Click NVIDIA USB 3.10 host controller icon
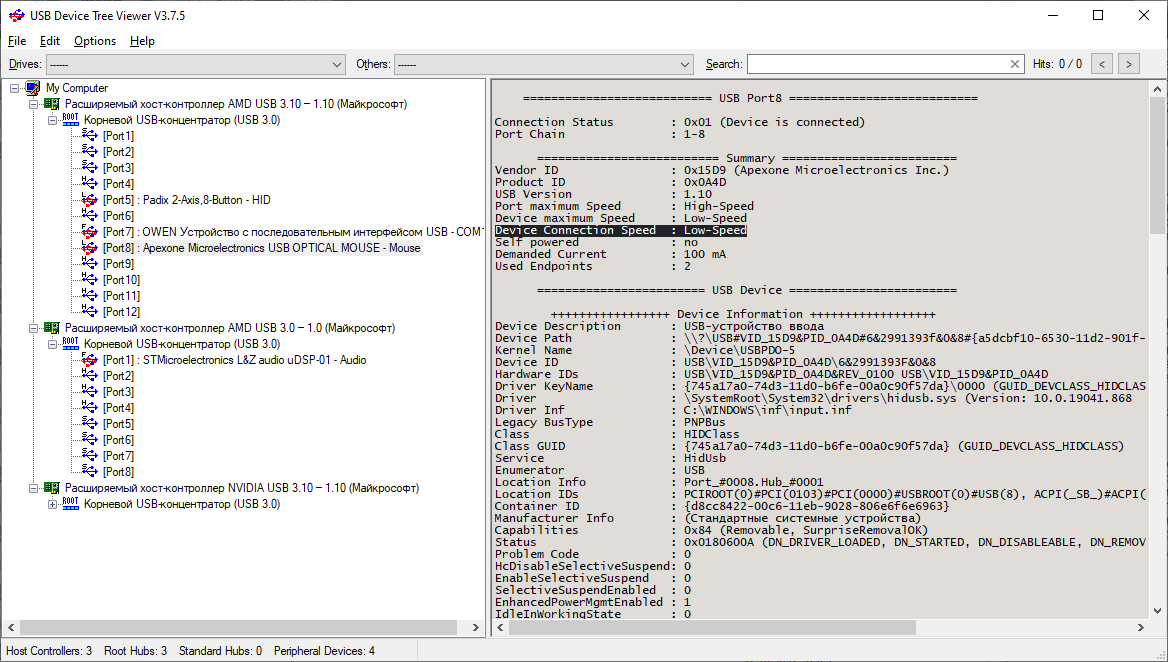The width and height of the screenshot is (1168, 662). (51, 488)
